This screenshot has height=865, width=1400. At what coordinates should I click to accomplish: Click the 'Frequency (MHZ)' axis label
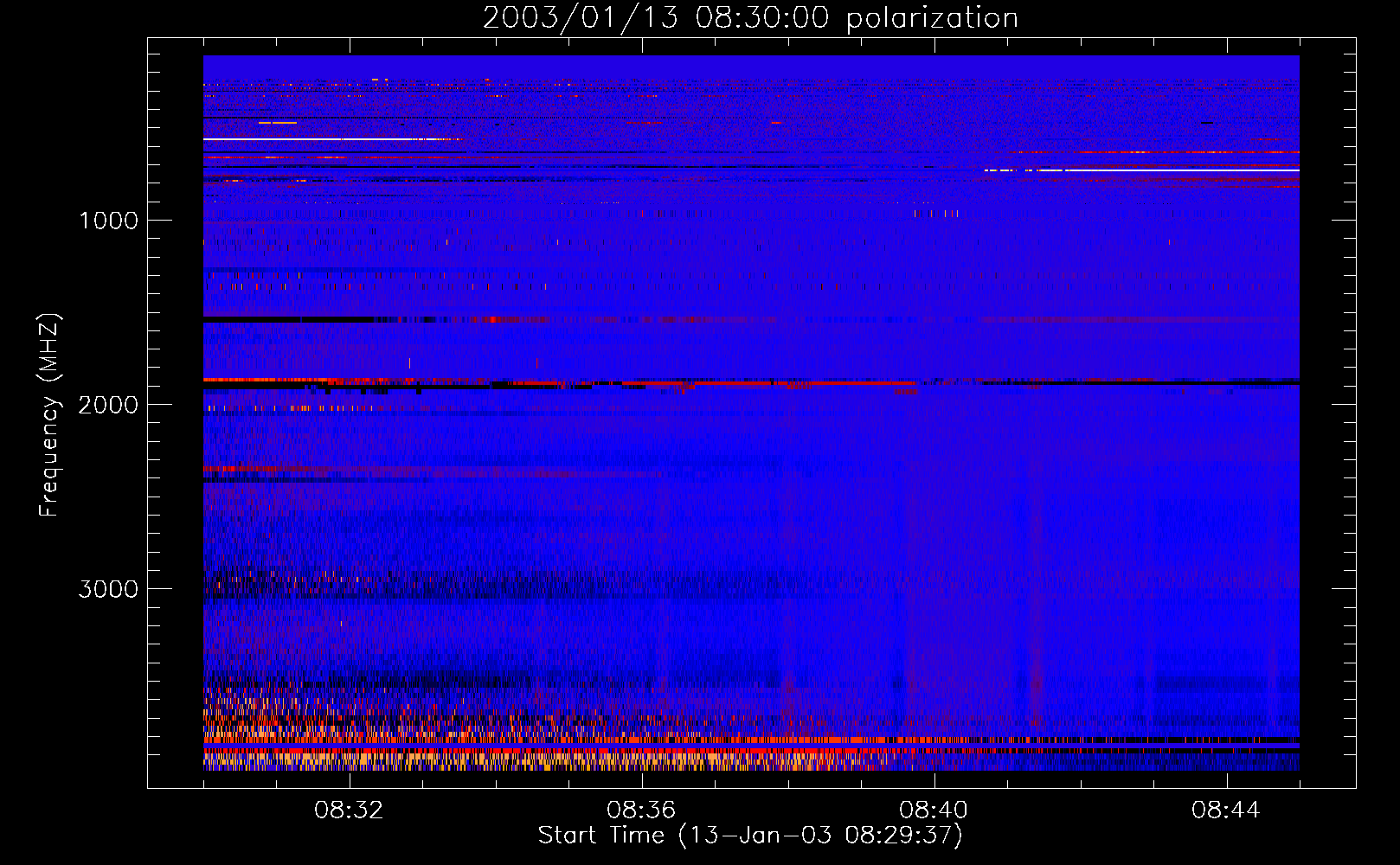pos(49,415)
